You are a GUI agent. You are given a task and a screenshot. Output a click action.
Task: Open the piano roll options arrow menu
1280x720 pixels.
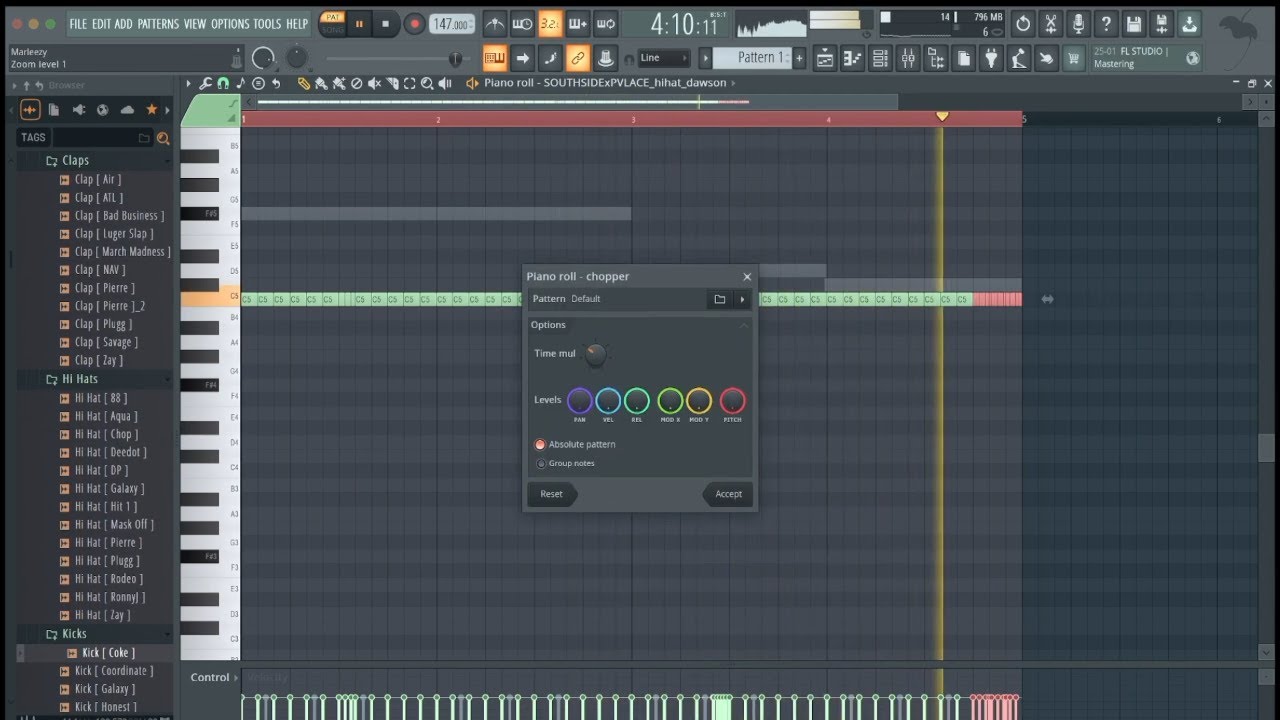[188, 83]
